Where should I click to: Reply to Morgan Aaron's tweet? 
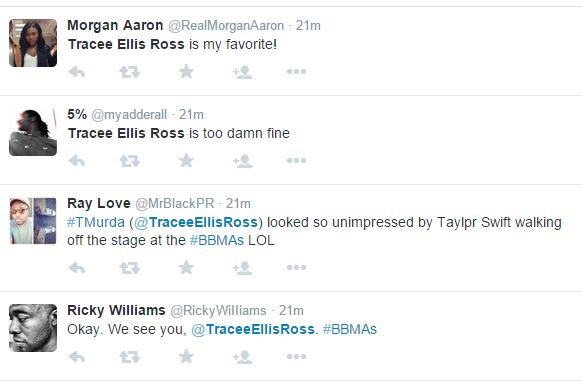77,72
